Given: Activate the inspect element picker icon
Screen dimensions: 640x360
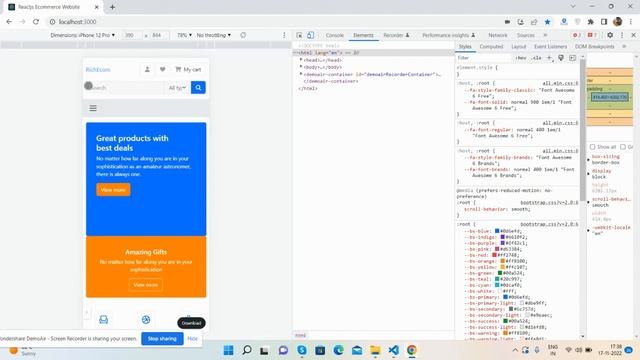Looking at the screenshot, I should click(x=299, y=35).
